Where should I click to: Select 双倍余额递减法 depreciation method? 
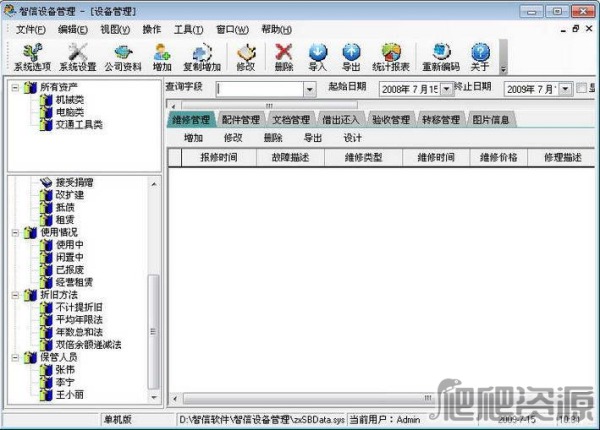coord(89,345)
